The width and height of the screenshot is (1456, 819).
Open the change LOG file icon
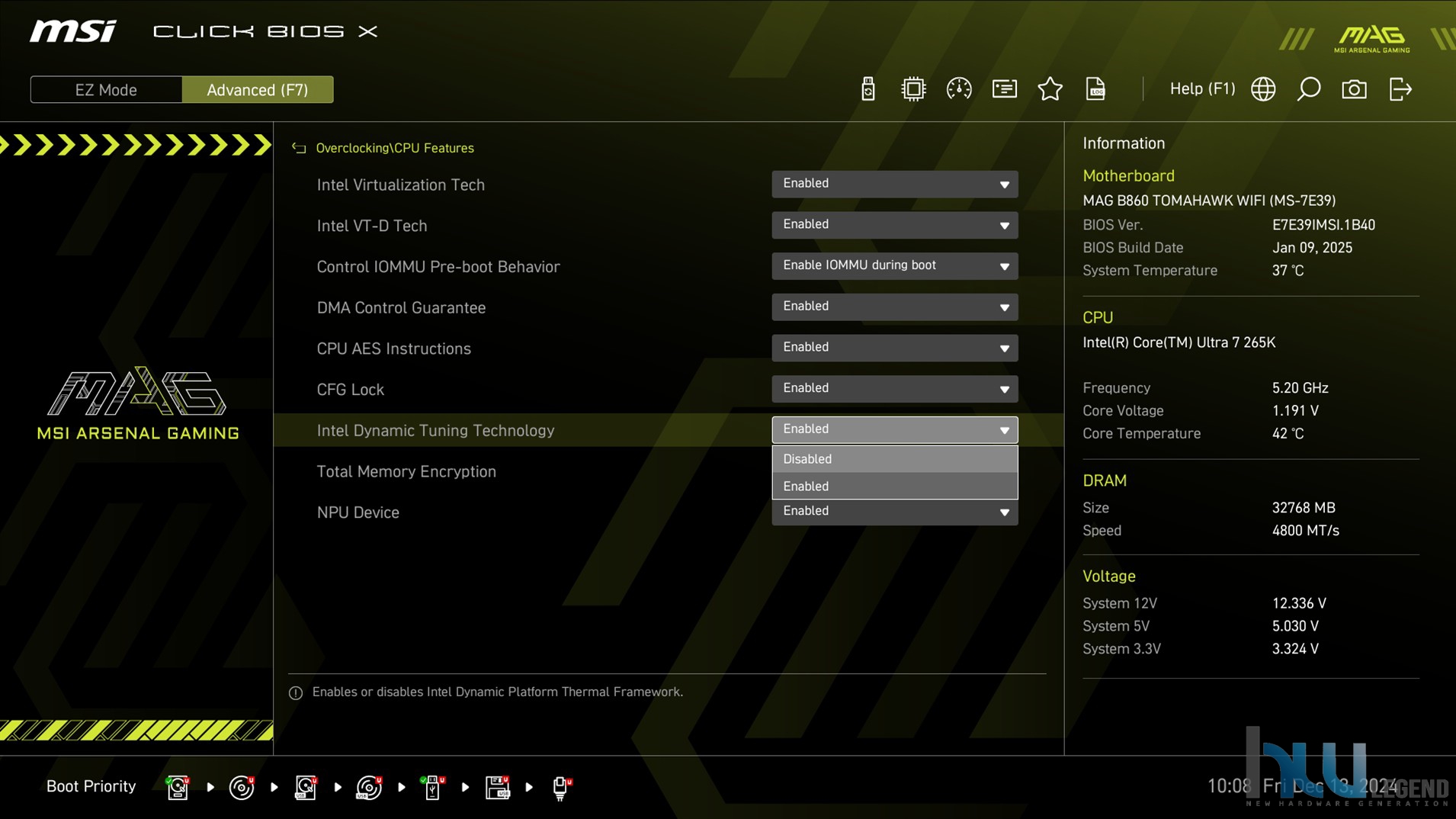(1095, 89)
